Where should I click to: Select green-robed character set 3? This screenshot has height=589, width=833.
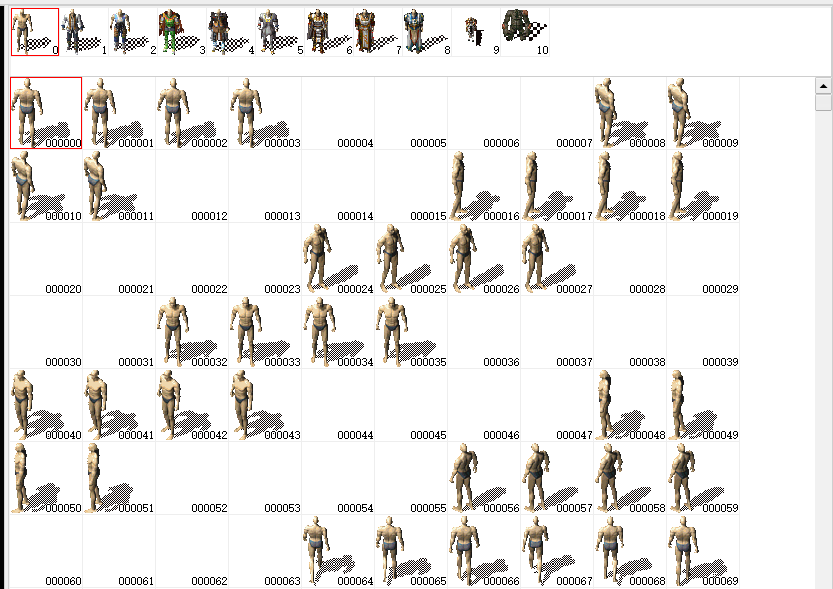182,32
